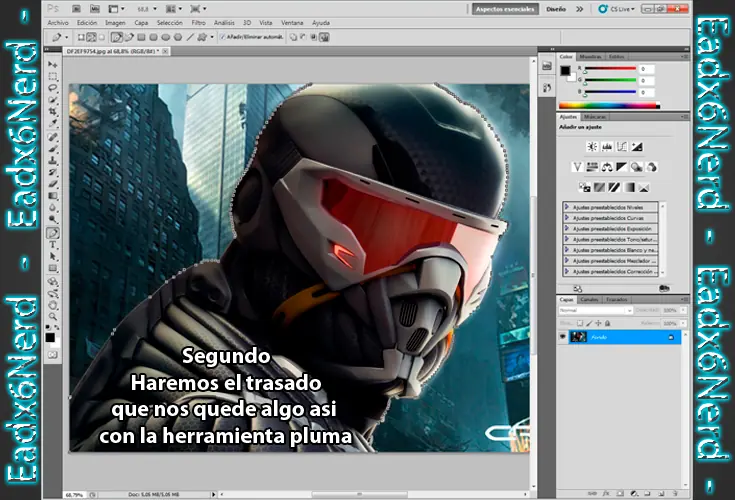Select the Crop tool

(x=52, y=112)
